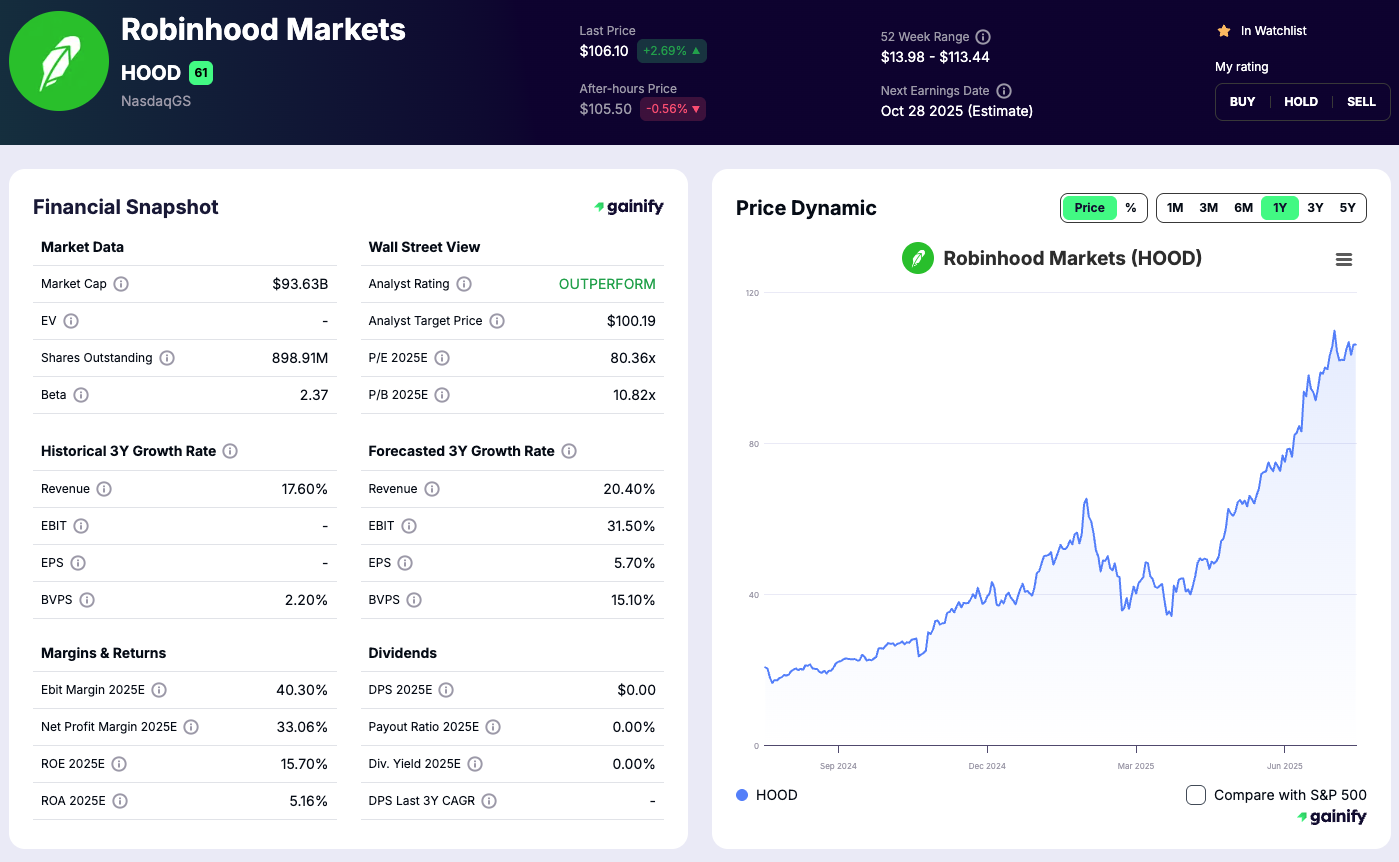Click the 33.06% net profit margin value
The height and width of the screenshot is (862, 1399).
coord(302,727)
